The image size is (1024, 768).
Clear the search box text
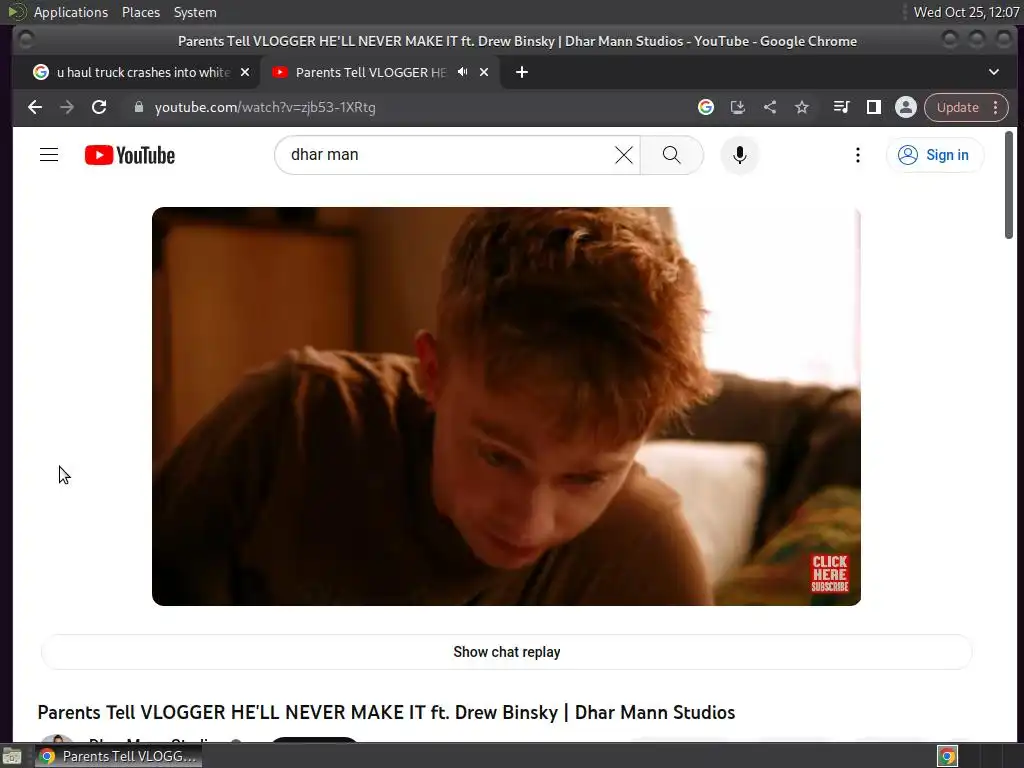click(x=624, y=155)
